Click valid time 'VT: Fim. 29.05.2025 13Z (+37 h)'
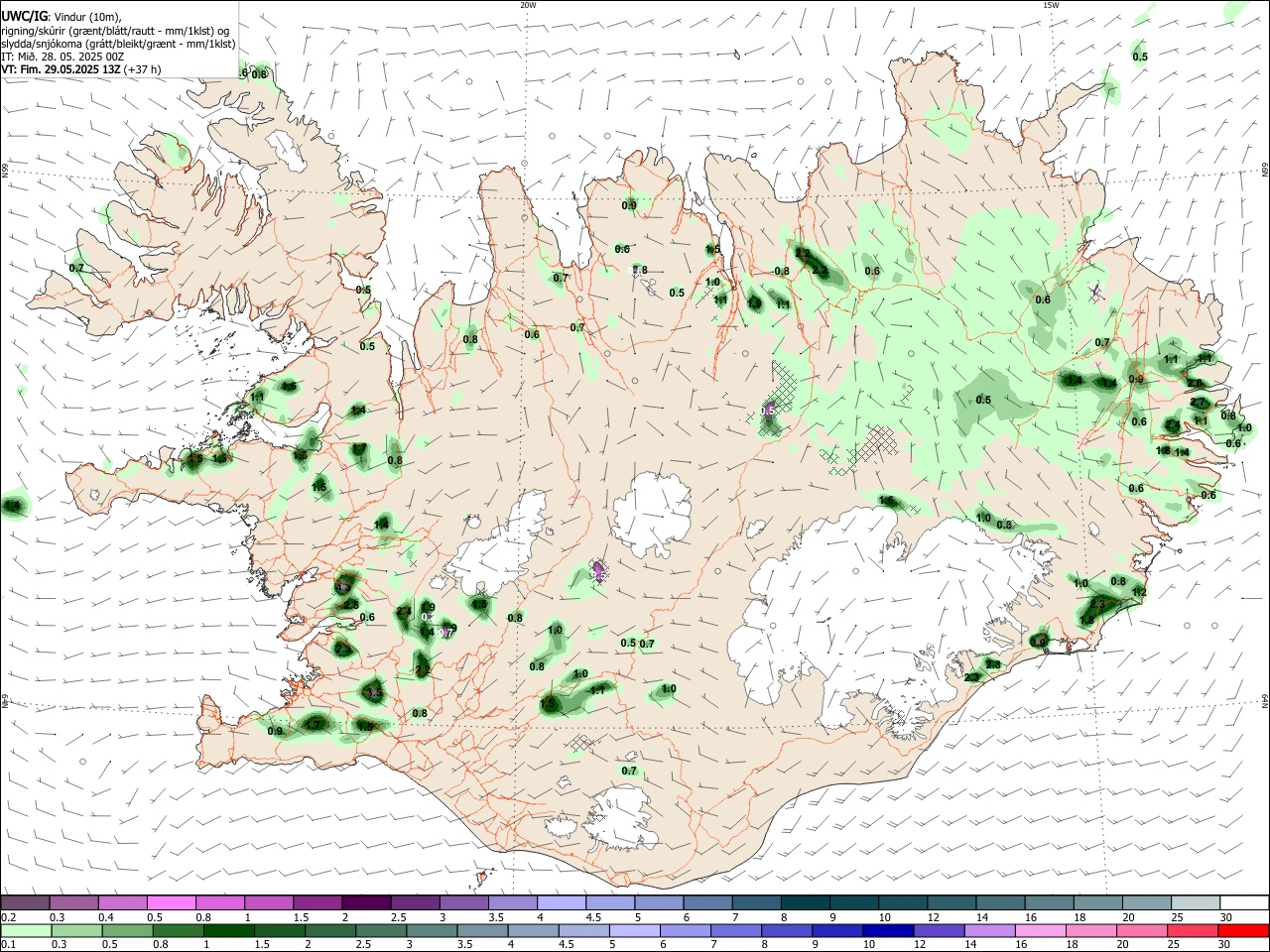 (x=81, y=69)
